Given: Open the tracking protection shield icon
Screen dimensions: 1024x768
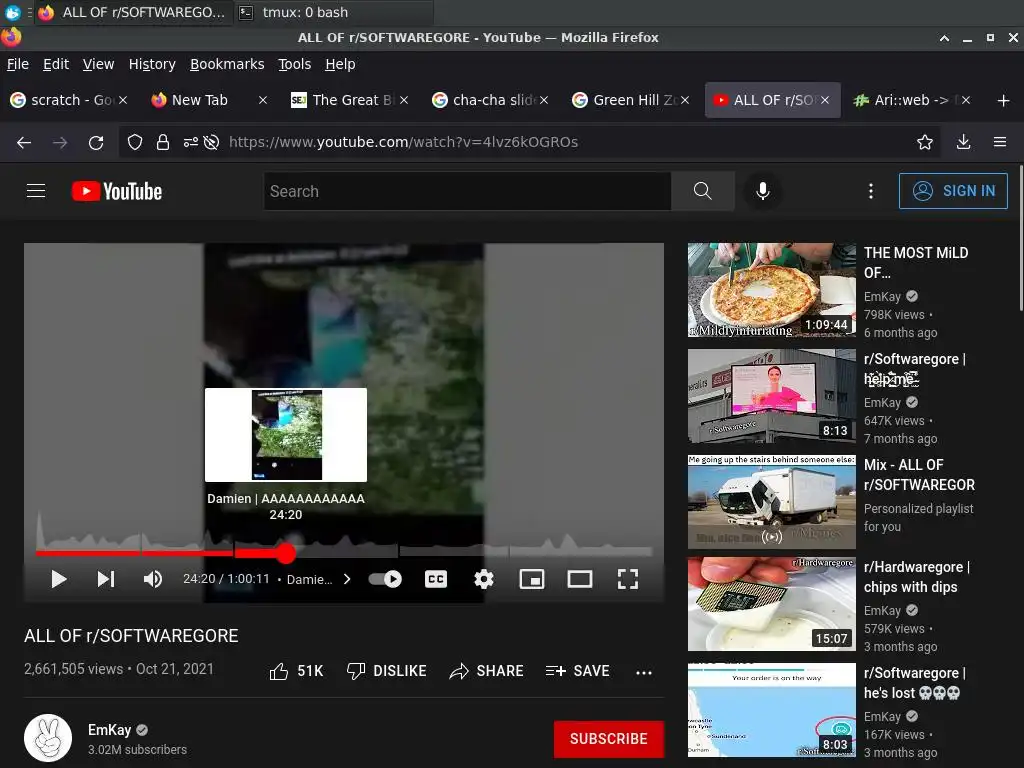Looking at the screenshot, I should 135,142.
